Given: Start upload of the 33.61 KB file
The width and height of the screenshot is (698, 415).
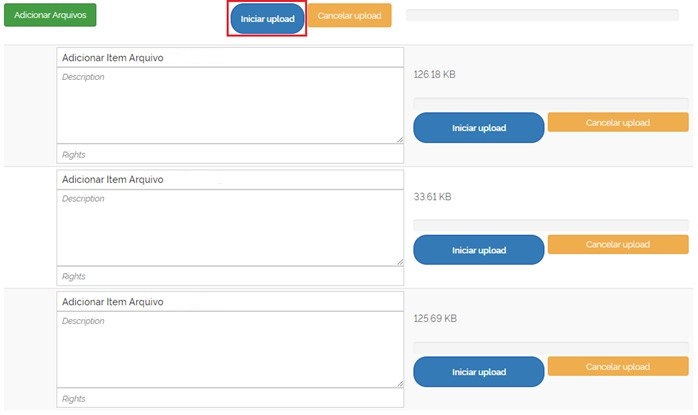Looking at the screenshot, I should (479, 250).
